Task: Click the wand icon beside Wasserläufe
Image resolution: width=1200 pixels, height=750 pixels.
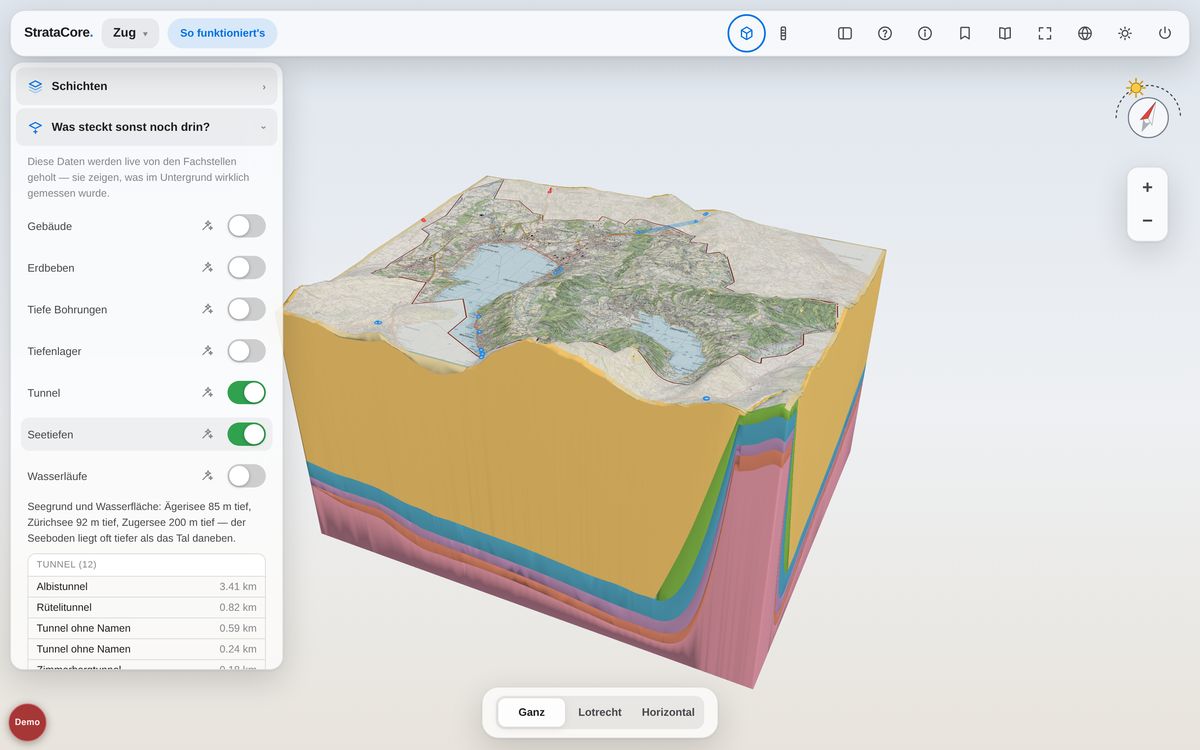Action: [x=207, y=476]
